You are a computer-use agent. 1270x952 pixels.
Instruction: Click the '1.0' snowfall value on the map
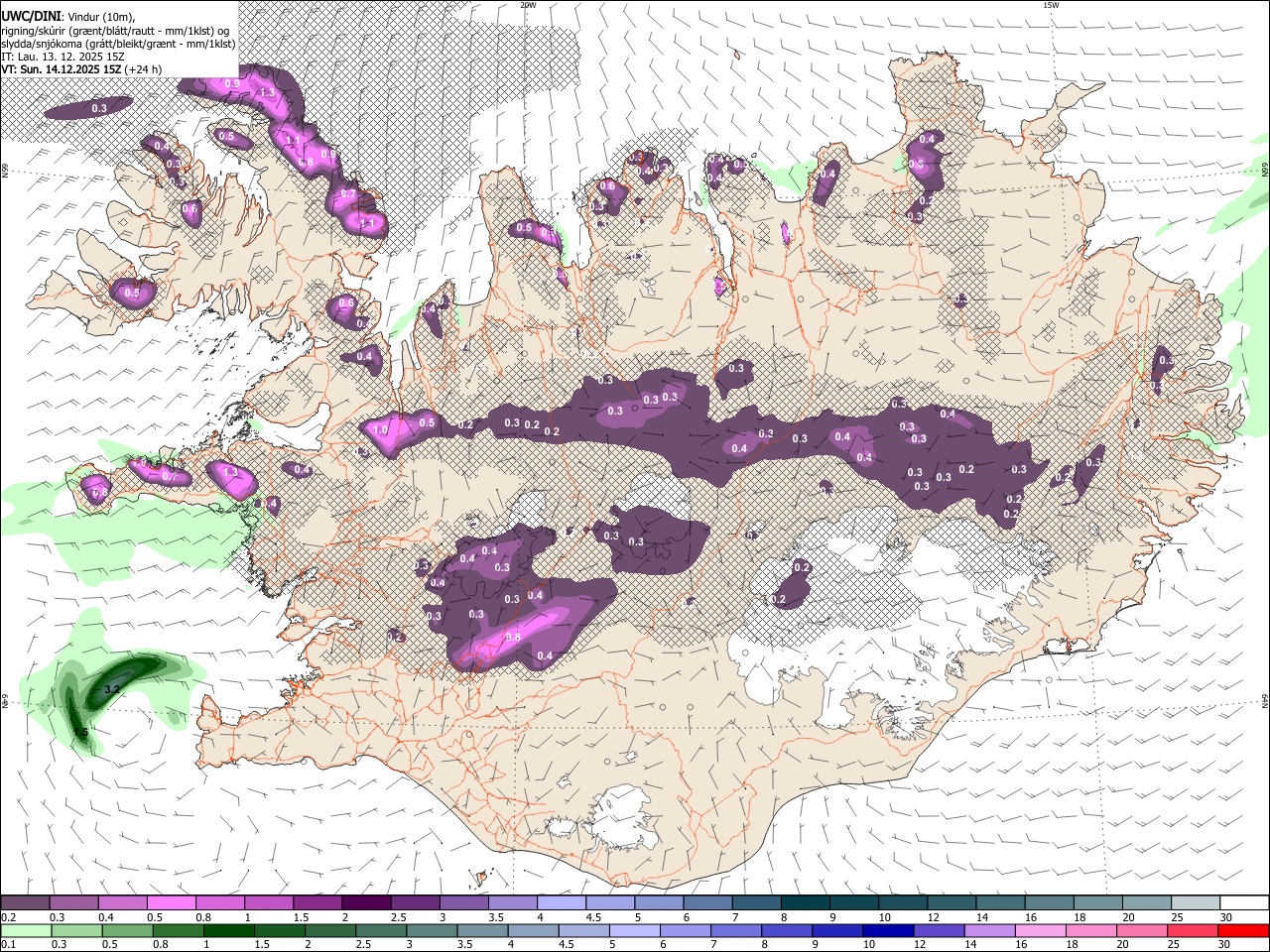(380, 429)
